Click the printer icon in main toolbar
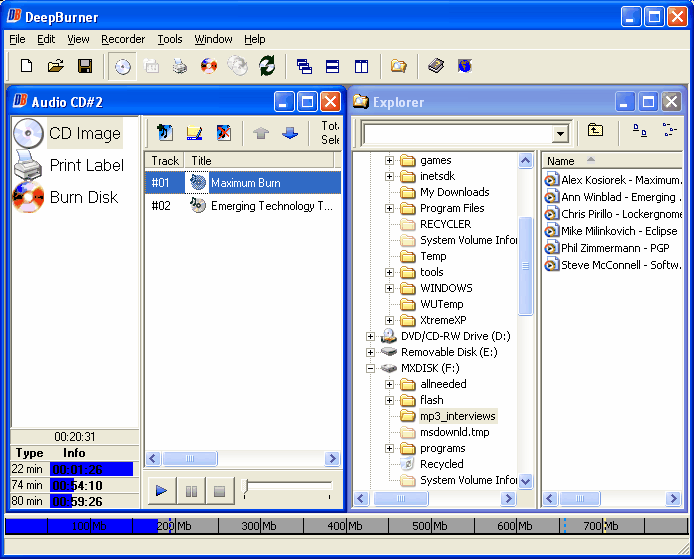694x559 pixels. point(180,66)
